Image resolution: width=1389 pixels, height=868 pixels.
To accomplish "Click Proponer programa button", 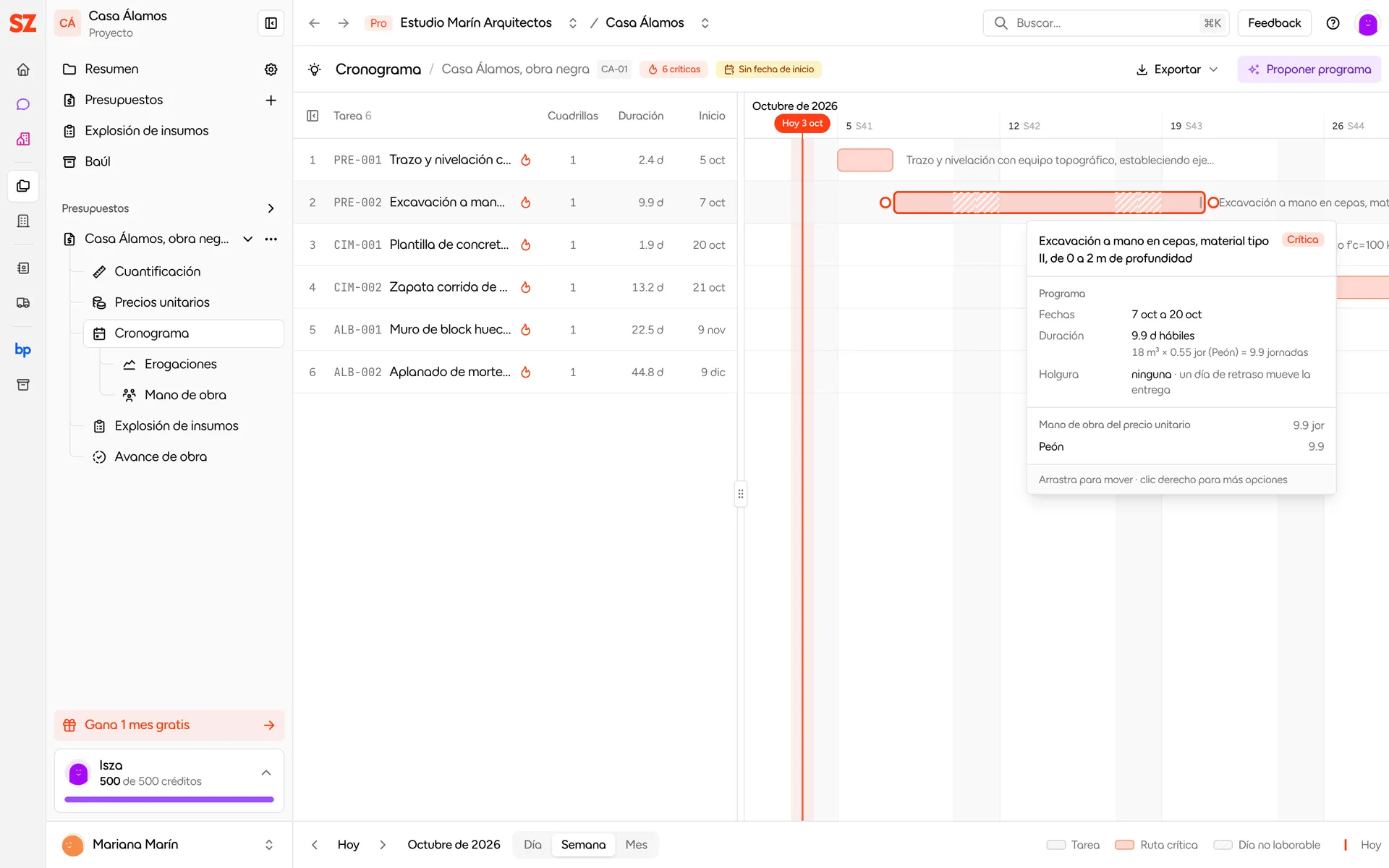I will coord(1309,69).
